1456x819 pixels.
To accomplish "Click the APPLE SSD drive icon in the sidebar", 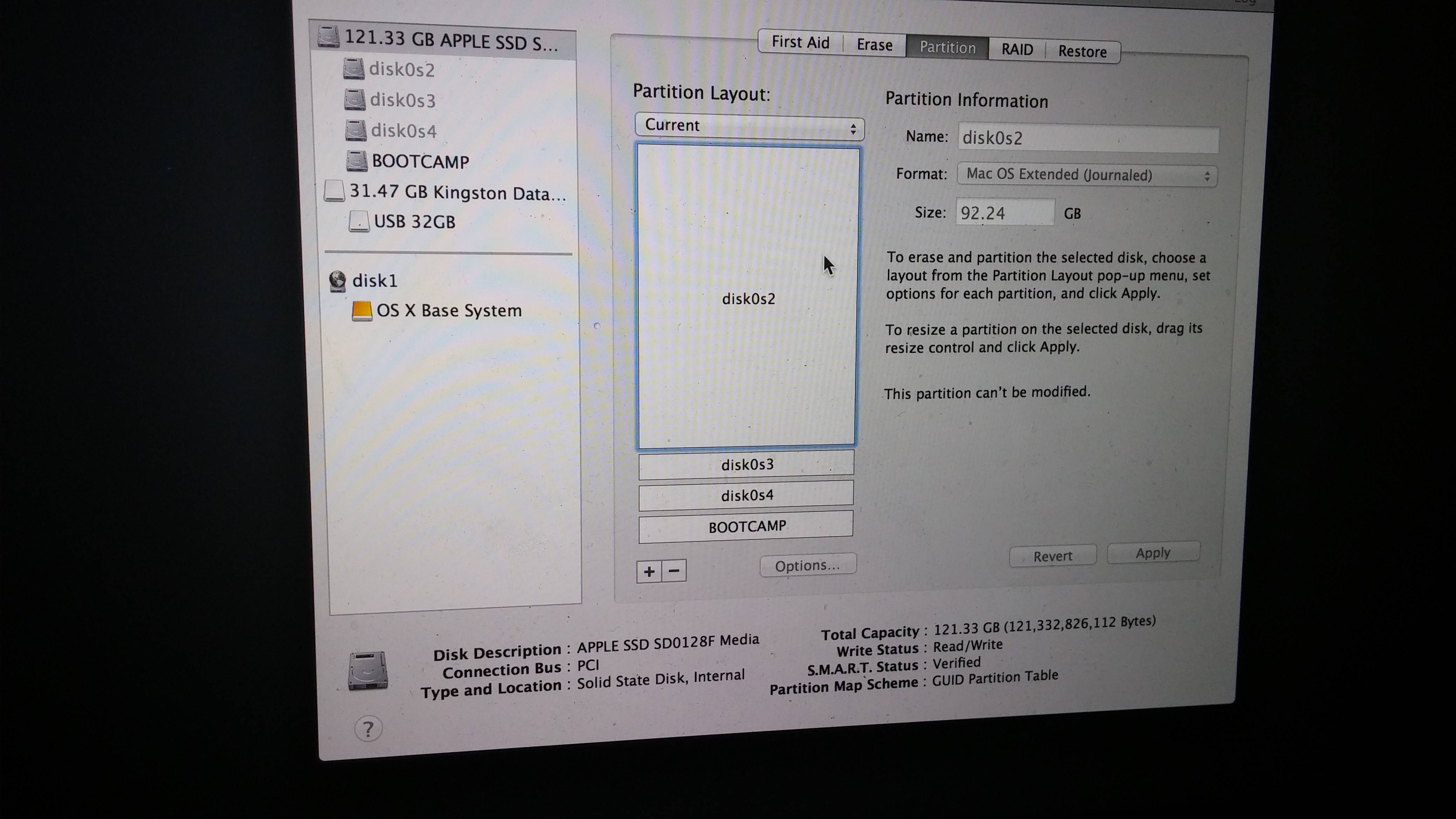I will click(x=328, y=37).
